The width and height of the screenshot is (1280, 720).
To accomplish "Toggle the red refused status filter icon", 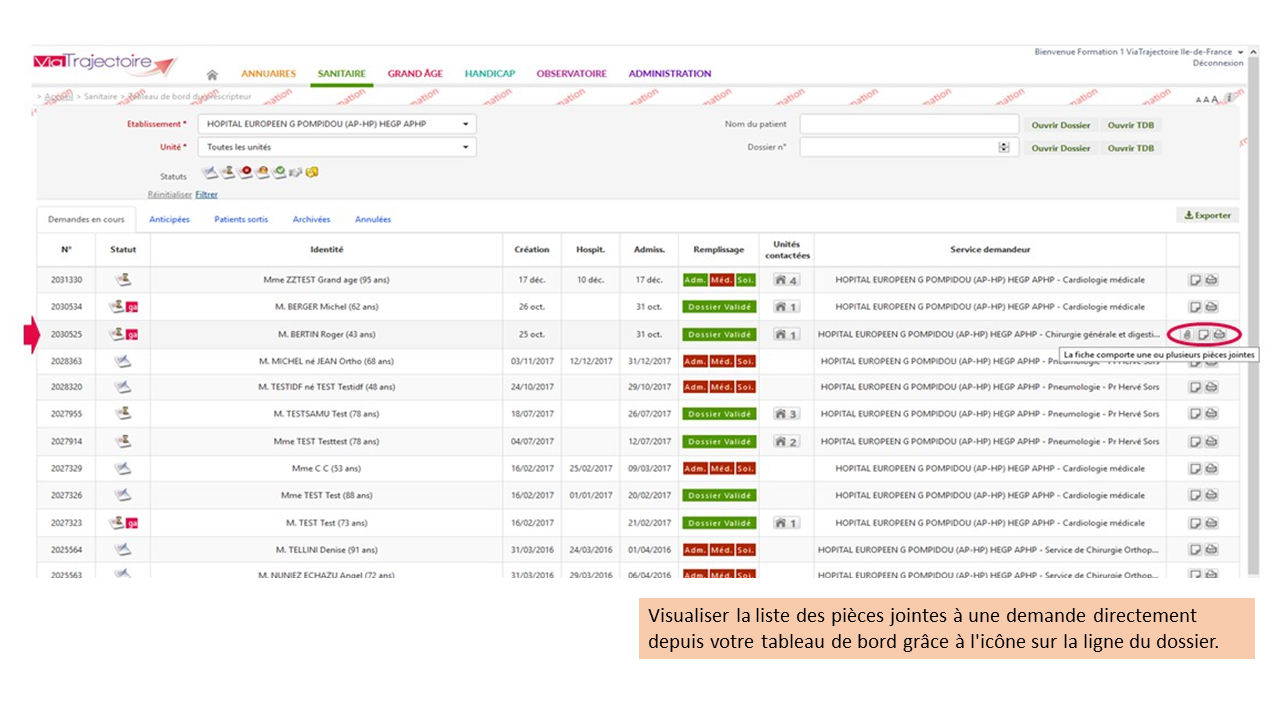I will tap(245, 172).
